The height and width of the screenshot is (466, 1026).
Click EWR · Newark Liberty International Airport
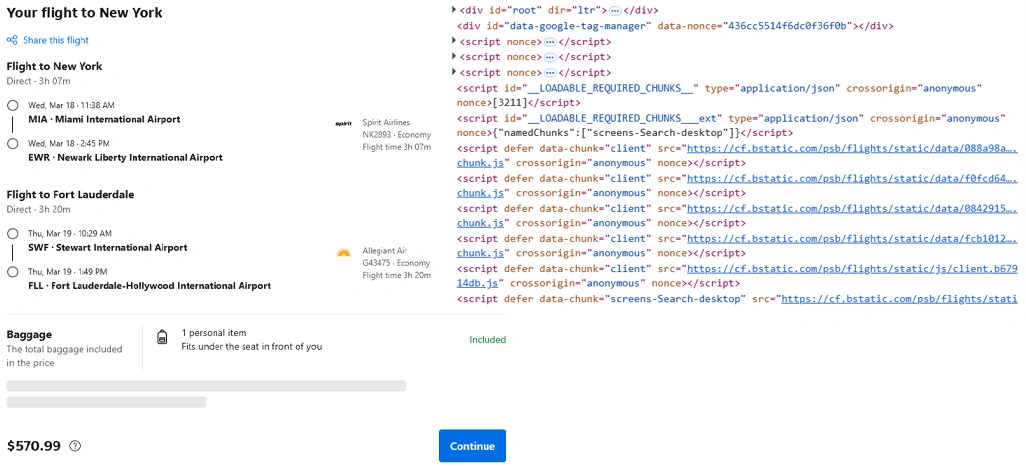[125, 158]
